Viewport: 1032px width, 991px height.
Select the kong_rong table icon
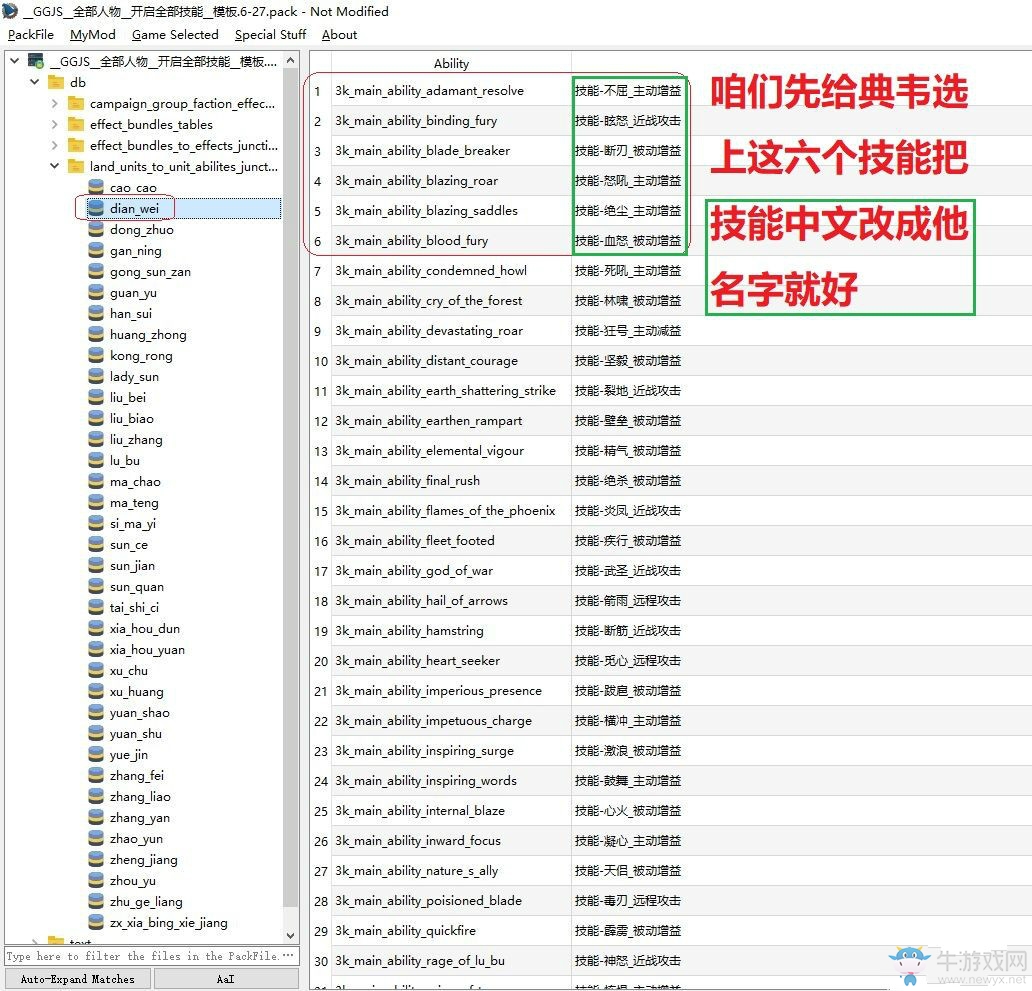coord(96,356)
